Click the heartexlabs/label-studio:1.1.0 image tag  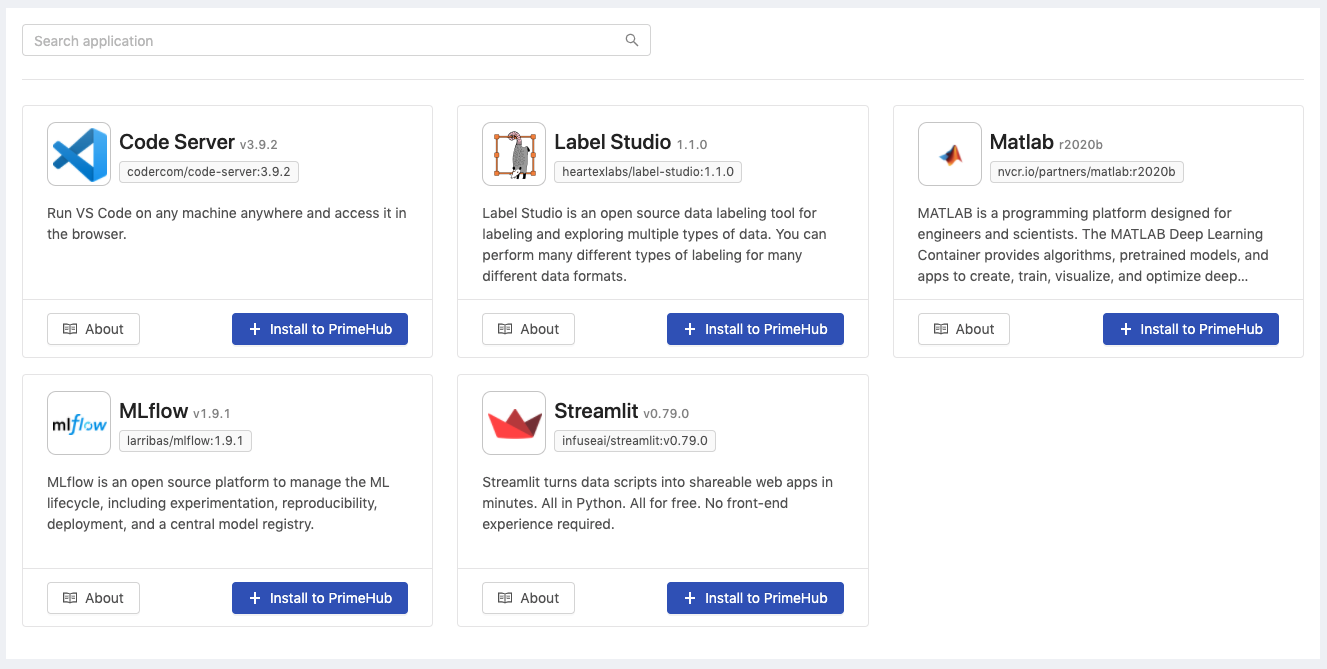point(648,172)
